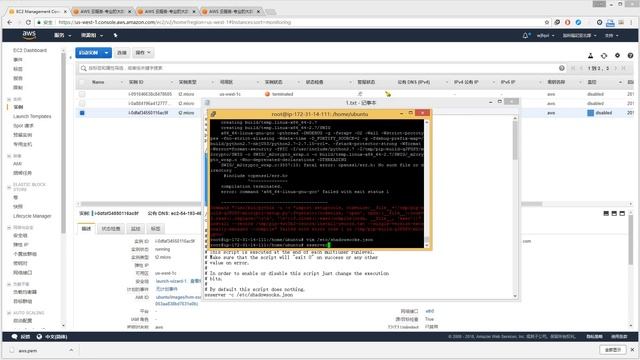Check the box for instance i-0a884196a412777
640x360 pixels.
(82, 103)
